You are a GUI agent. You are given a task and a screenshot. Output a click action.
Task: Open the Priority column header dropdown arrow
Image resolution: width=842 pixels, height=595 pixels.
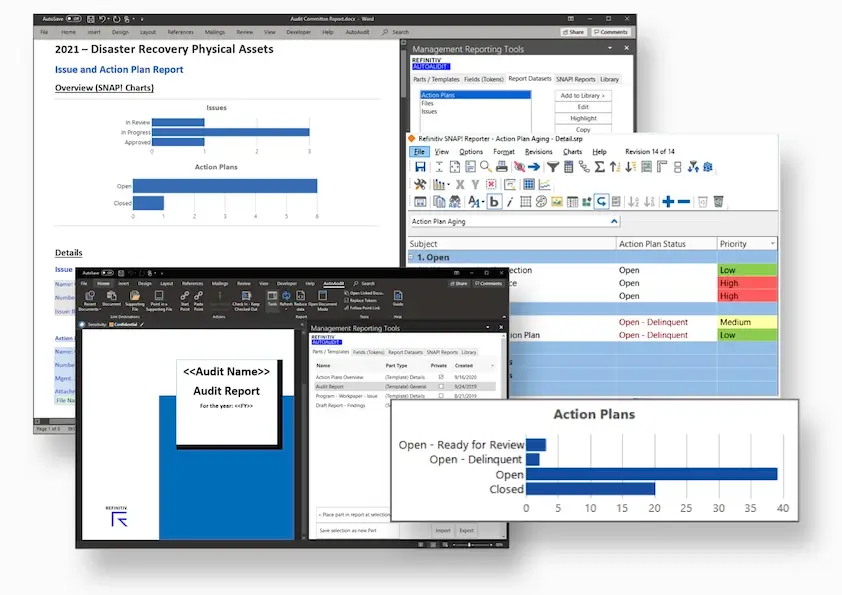click(773, 244)
